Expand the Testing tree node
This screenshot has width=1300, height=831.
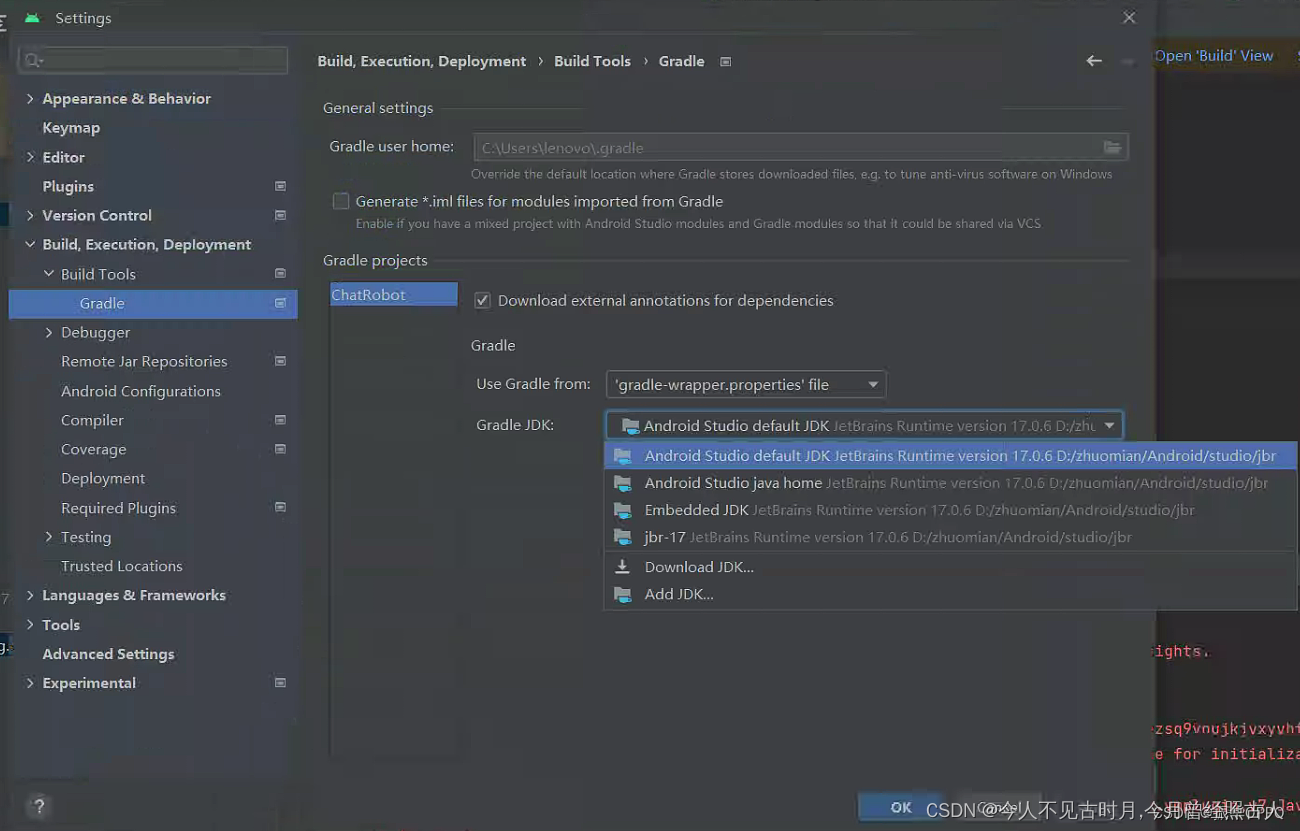pyautogui.click(x=49, y=537)
